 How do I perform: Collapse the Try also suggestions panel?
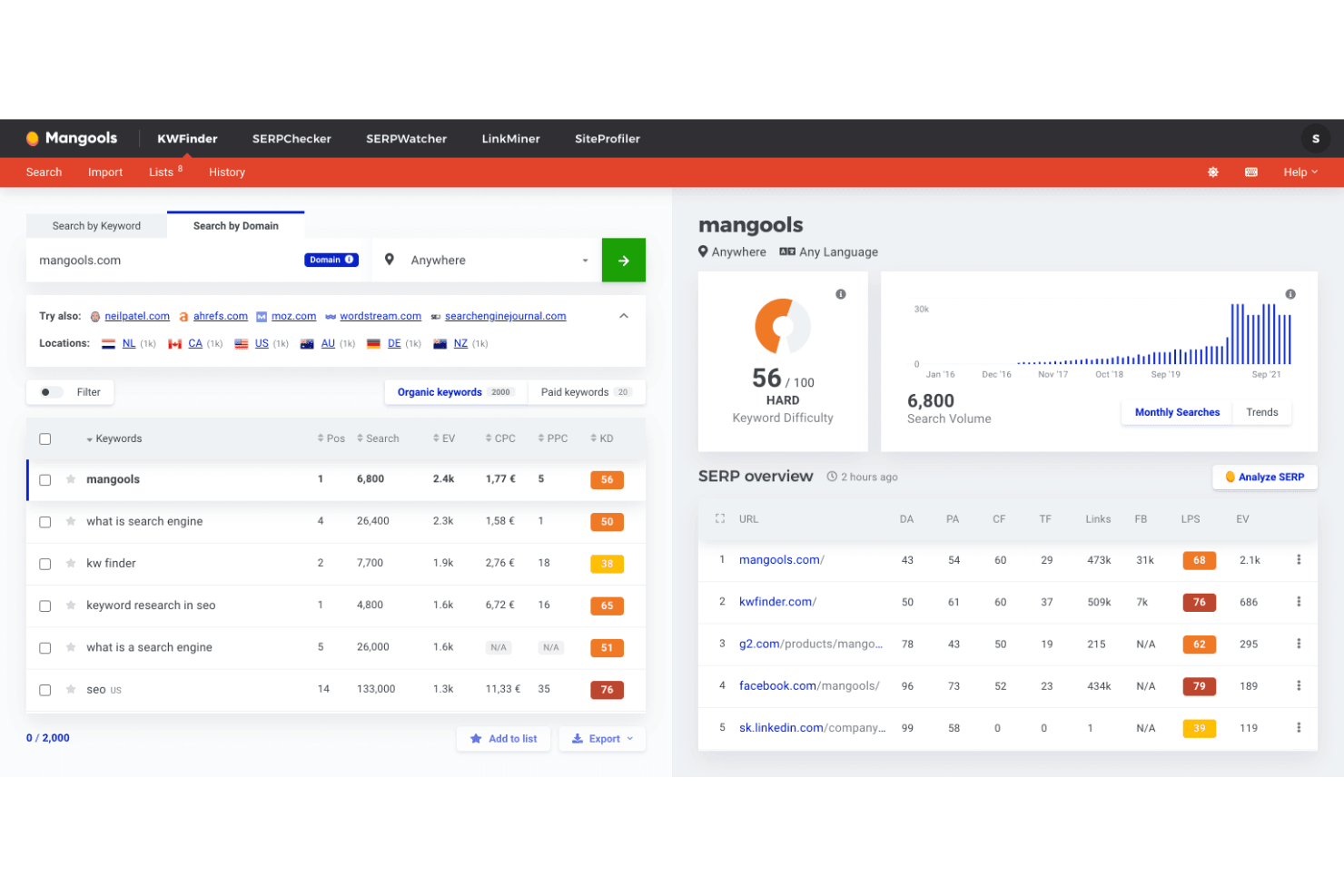(x=624, y=316)
